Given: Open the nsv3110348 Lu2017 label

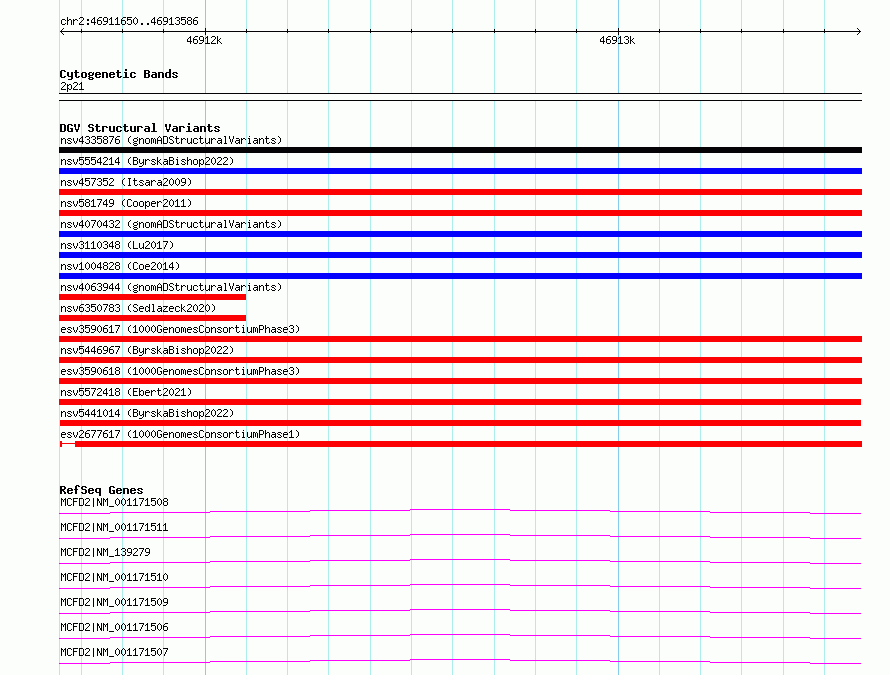Looking at the screenshot, I should (117, 245).
